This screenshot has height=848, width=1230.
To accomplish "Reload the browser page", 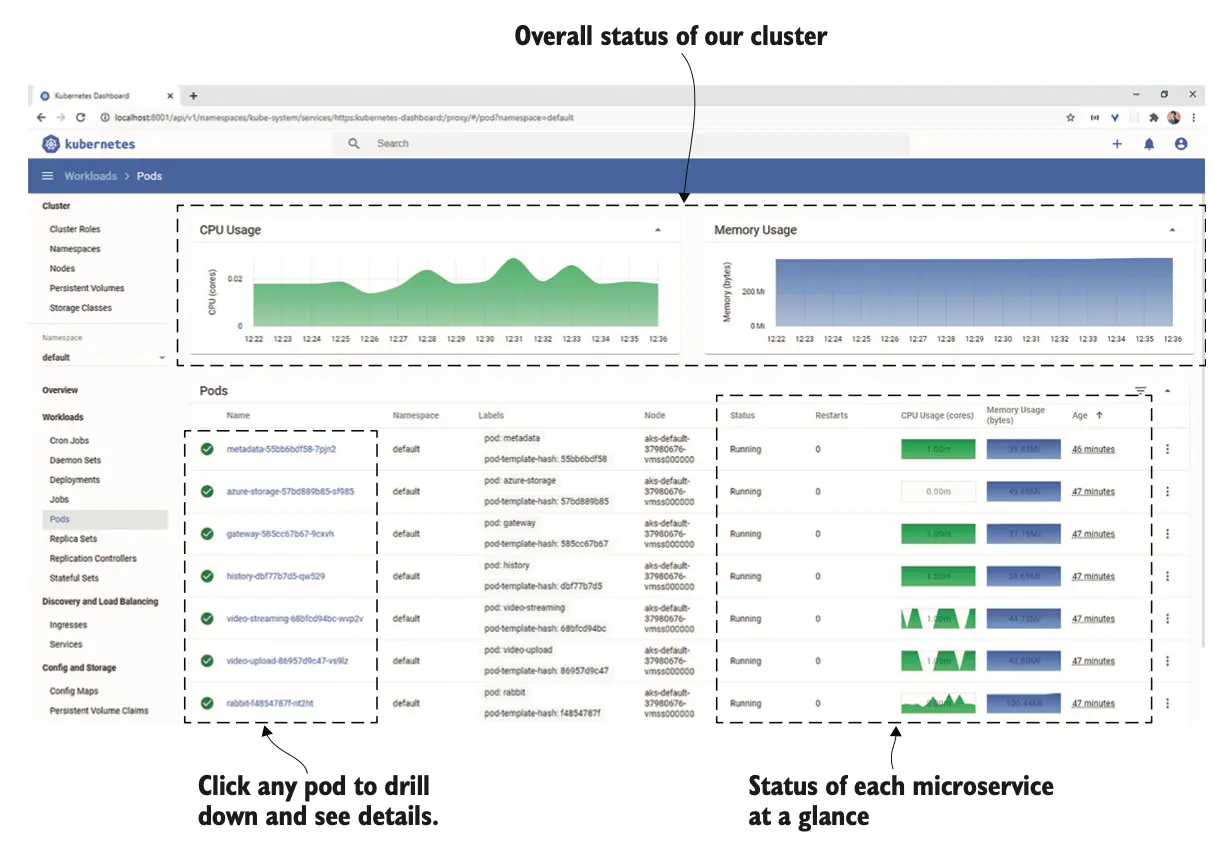I will [81, 117].
